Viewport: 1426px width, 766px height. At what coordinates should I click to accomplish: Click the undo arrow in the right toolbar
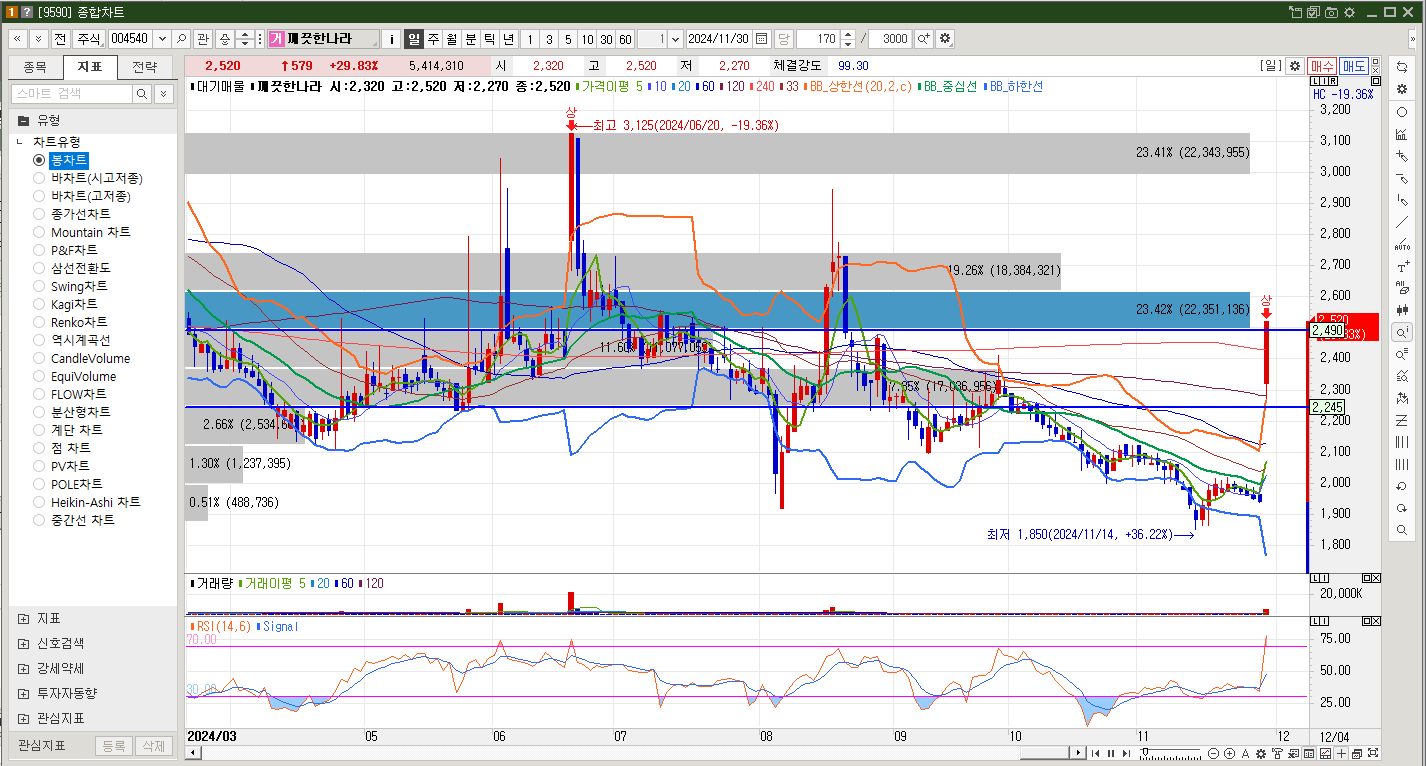pyautogui.click(x=1402, y=486)
